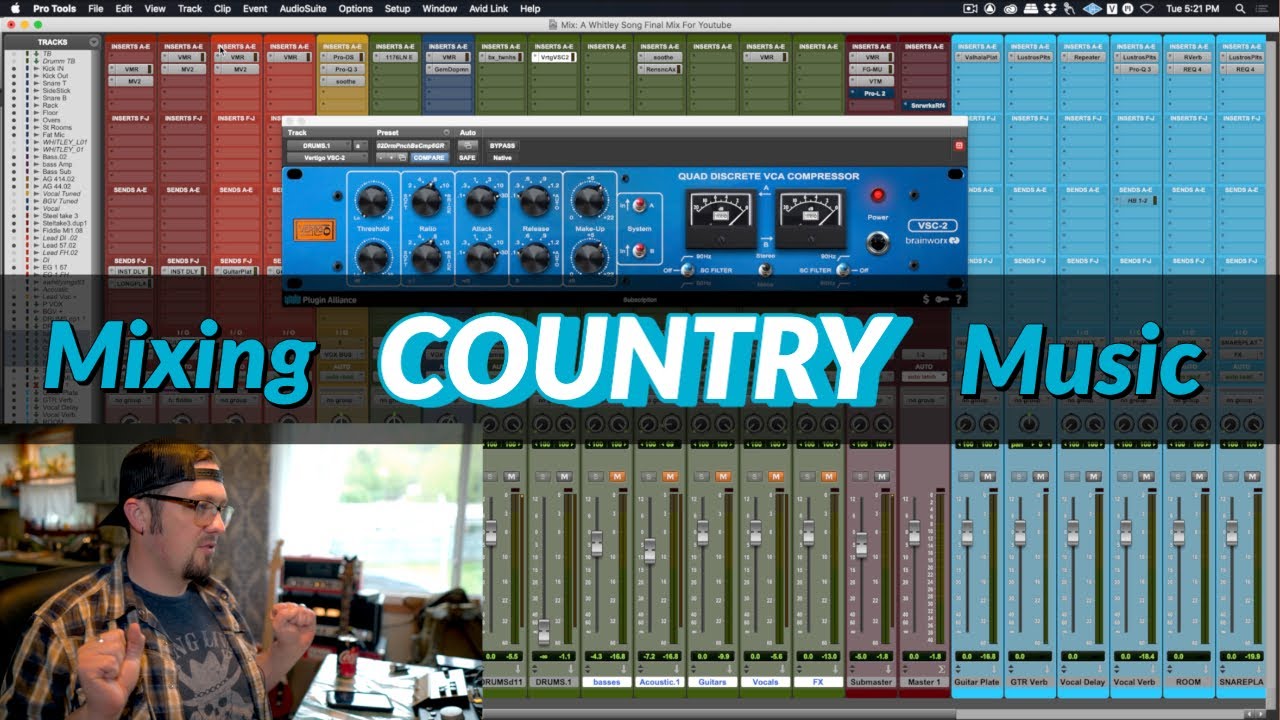
Task: Flip the Stereo/Mono switch
Action: pos(764,271)
